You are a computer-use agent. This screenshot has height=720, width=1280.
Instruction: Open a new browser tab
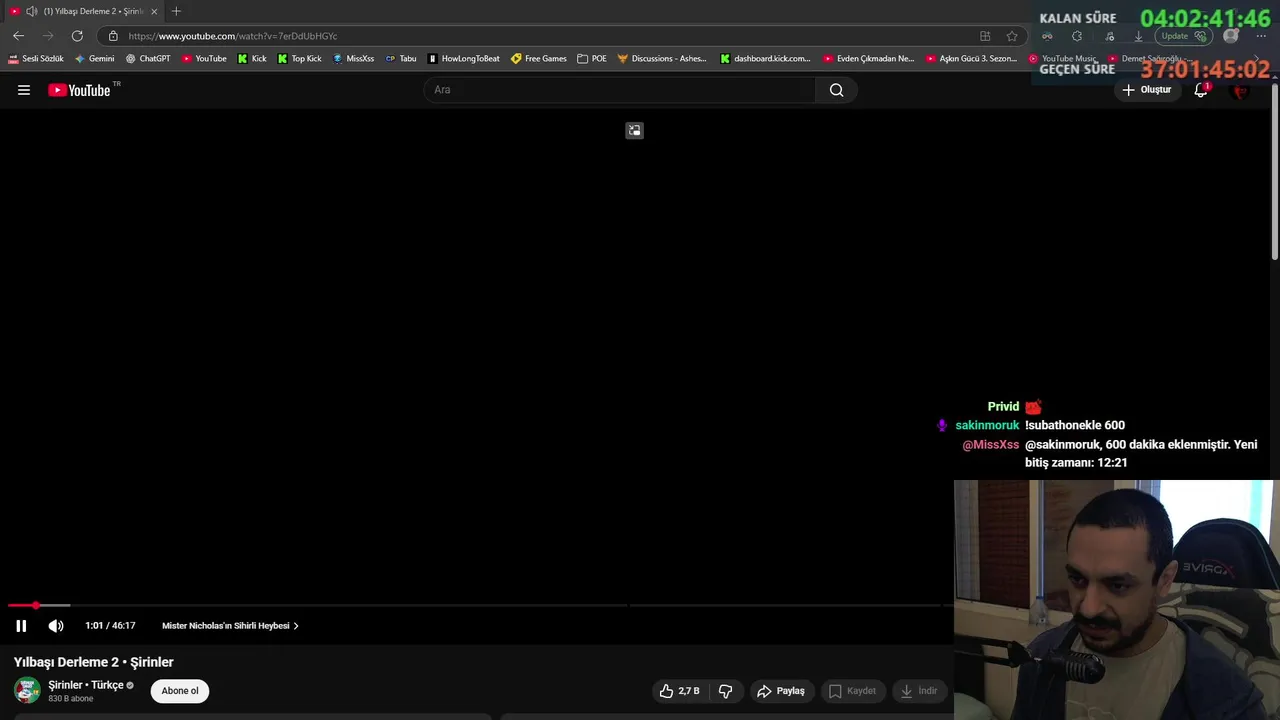pyautogui.click(x=176, y=11)
